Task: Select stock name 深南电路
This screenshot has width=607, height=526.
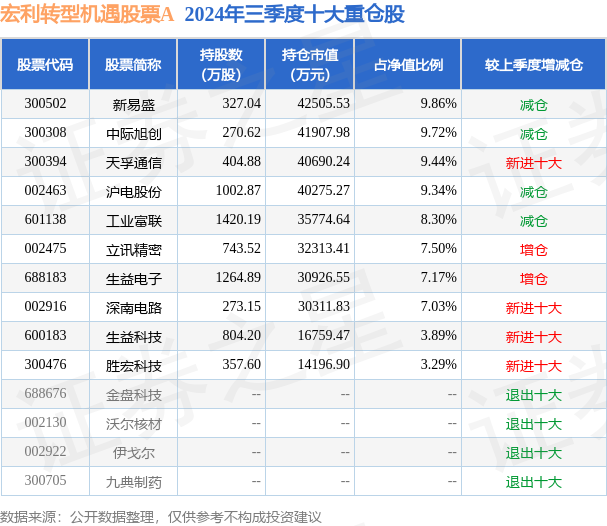Action: coord(134,308)
